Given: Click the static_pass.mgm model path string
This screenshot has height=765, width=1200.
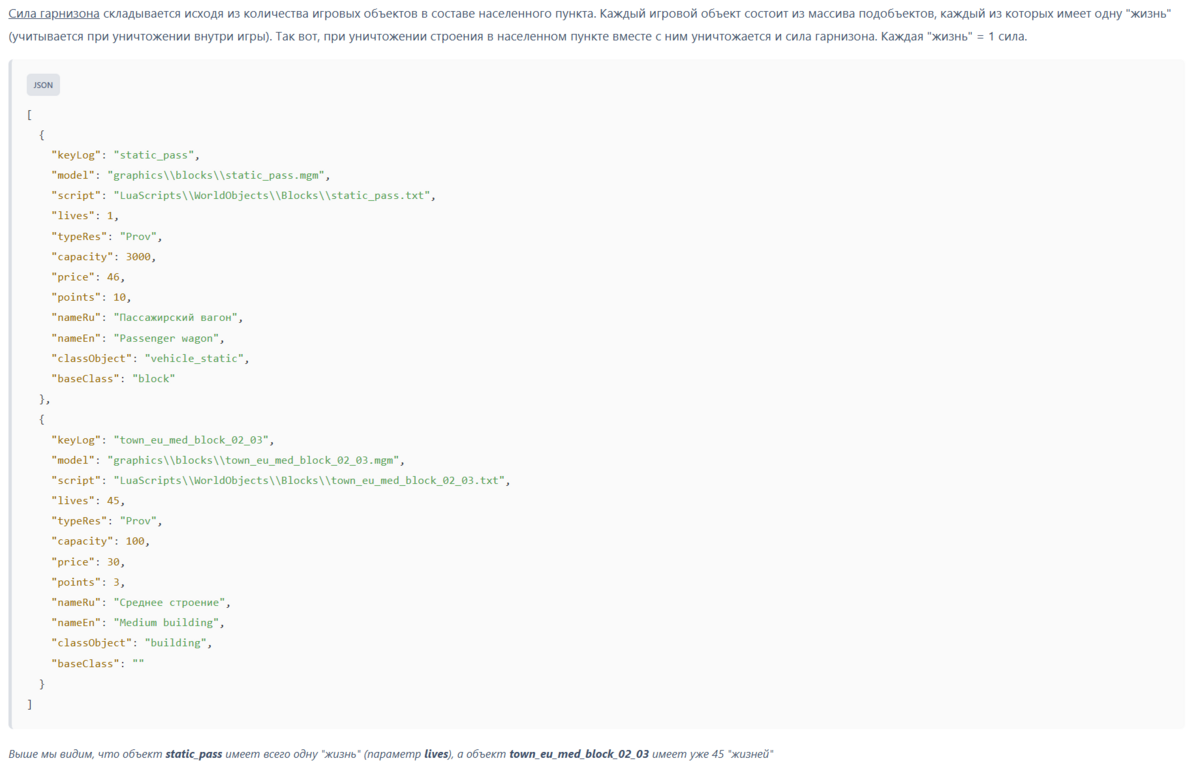Looking at the screenshot, I should coord(219,175).
